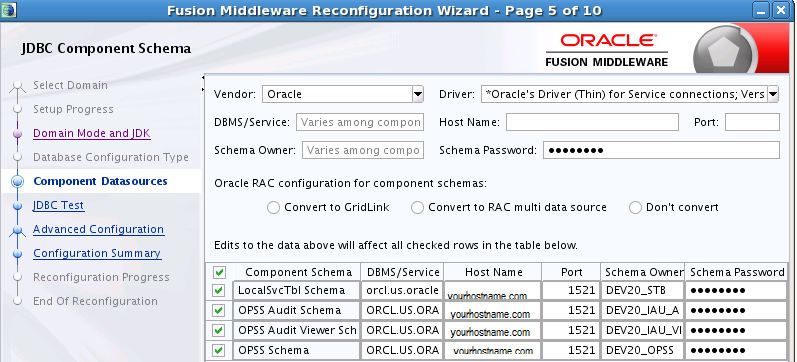
Task: Select the OPSS Audit Schema name cell
Action: pos(297,311)
